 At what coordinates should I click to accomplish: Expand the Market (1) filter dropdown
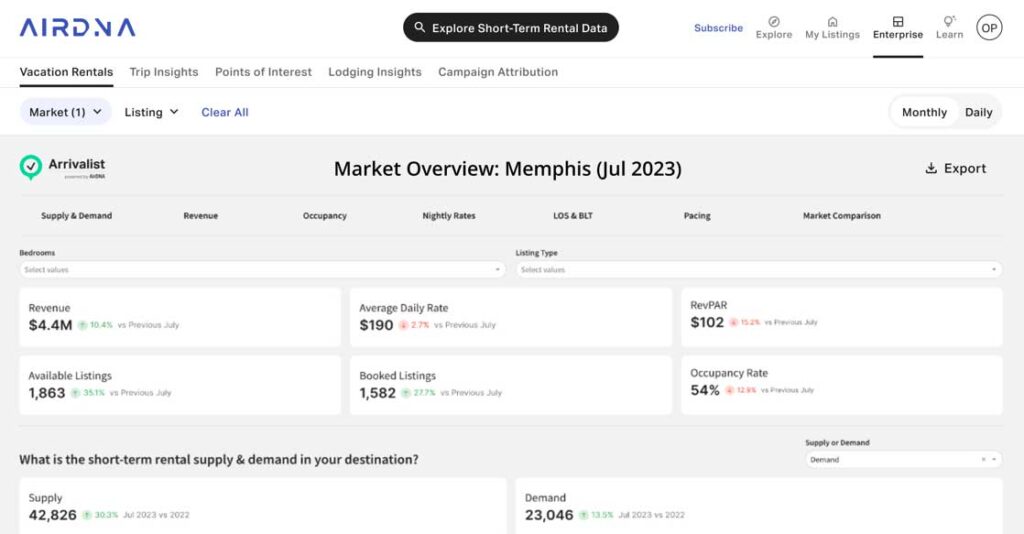[66, 112]
